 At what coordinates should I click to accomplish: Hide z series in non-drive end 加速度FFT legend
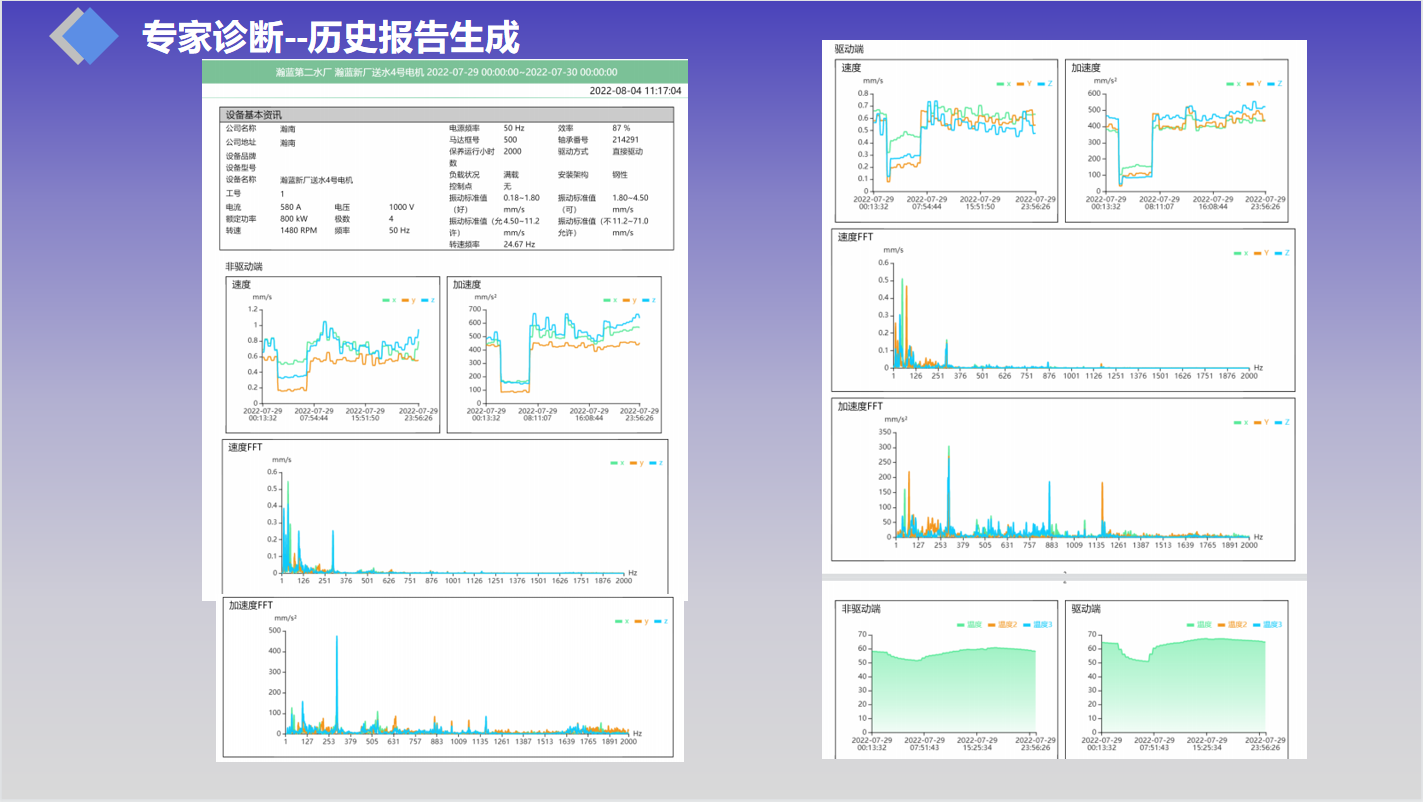pyautogui.click(x=660, y=621)
